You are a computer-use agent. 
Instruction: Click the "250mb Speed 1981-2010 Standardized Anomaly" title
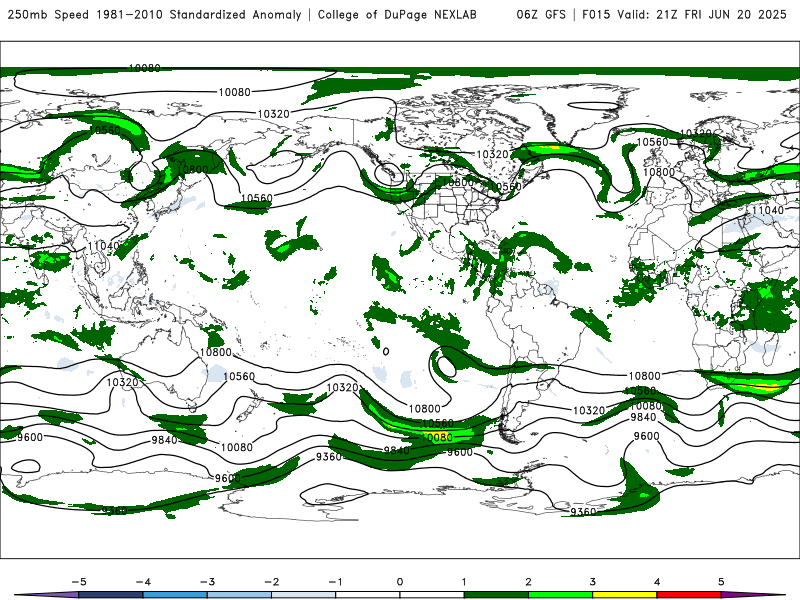[x=154, y=14]
